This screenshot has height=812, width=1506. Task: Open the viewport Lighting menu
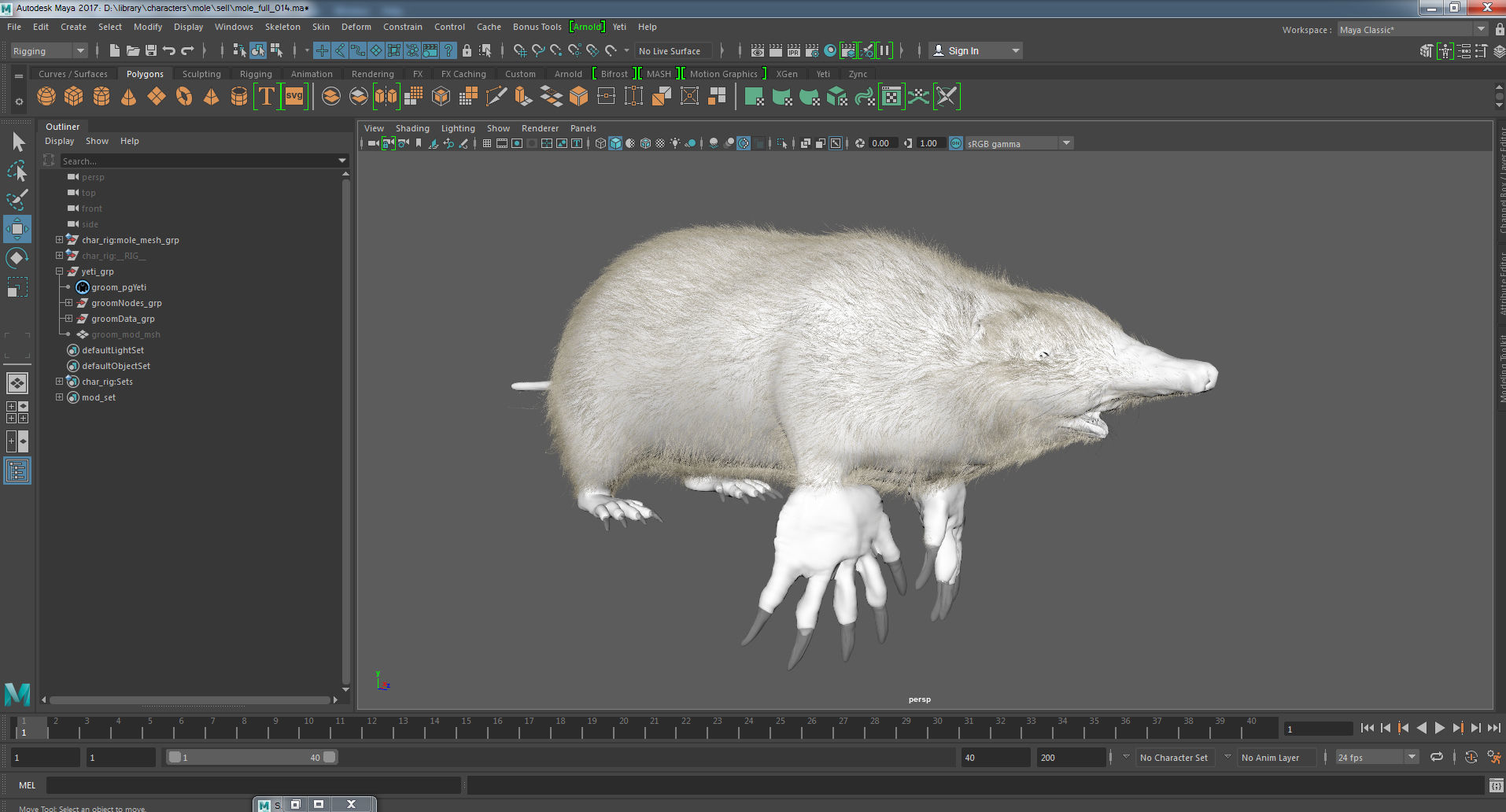pyautogui.click(x=458, y=128)
